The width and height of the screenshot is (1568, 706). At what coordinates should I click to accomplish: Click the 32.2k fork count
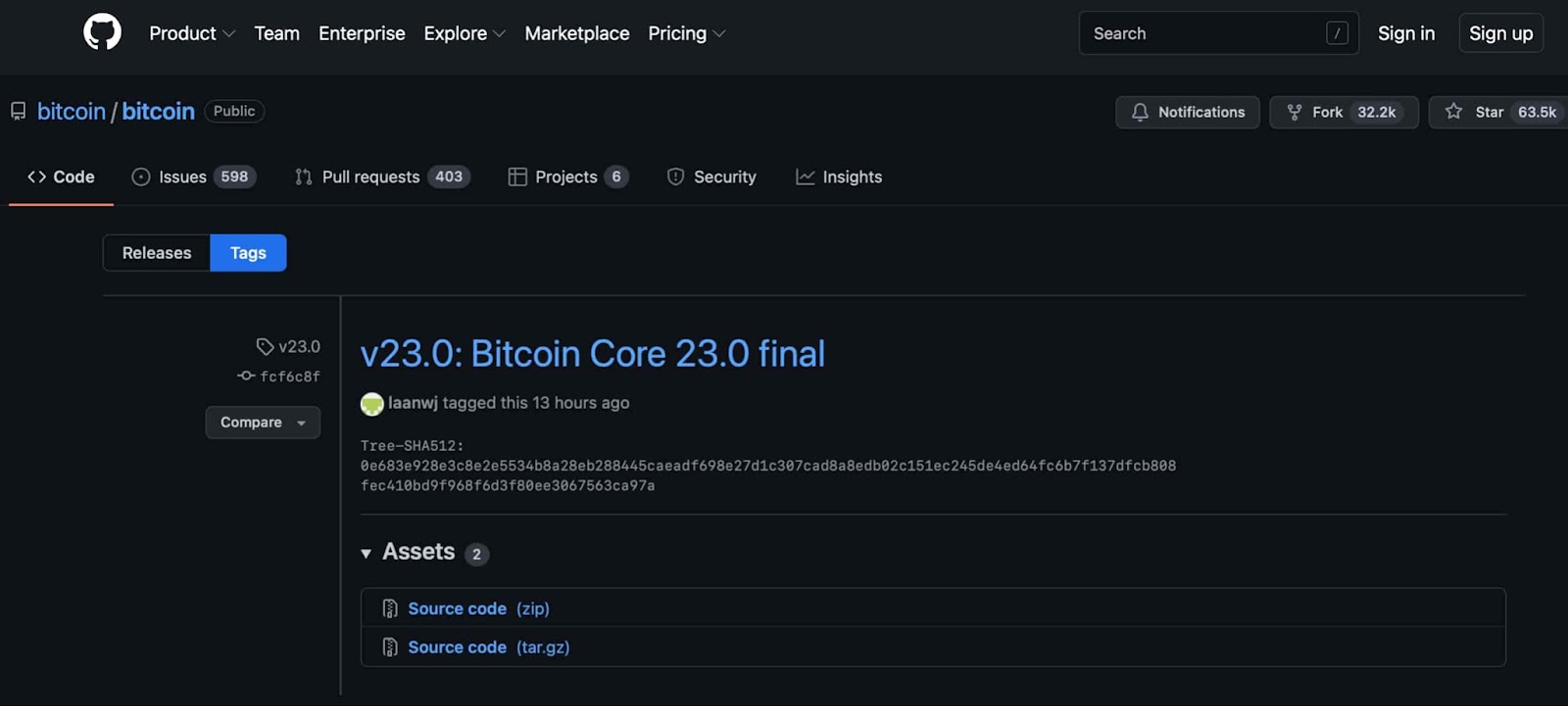click(x=1376, y=113)
